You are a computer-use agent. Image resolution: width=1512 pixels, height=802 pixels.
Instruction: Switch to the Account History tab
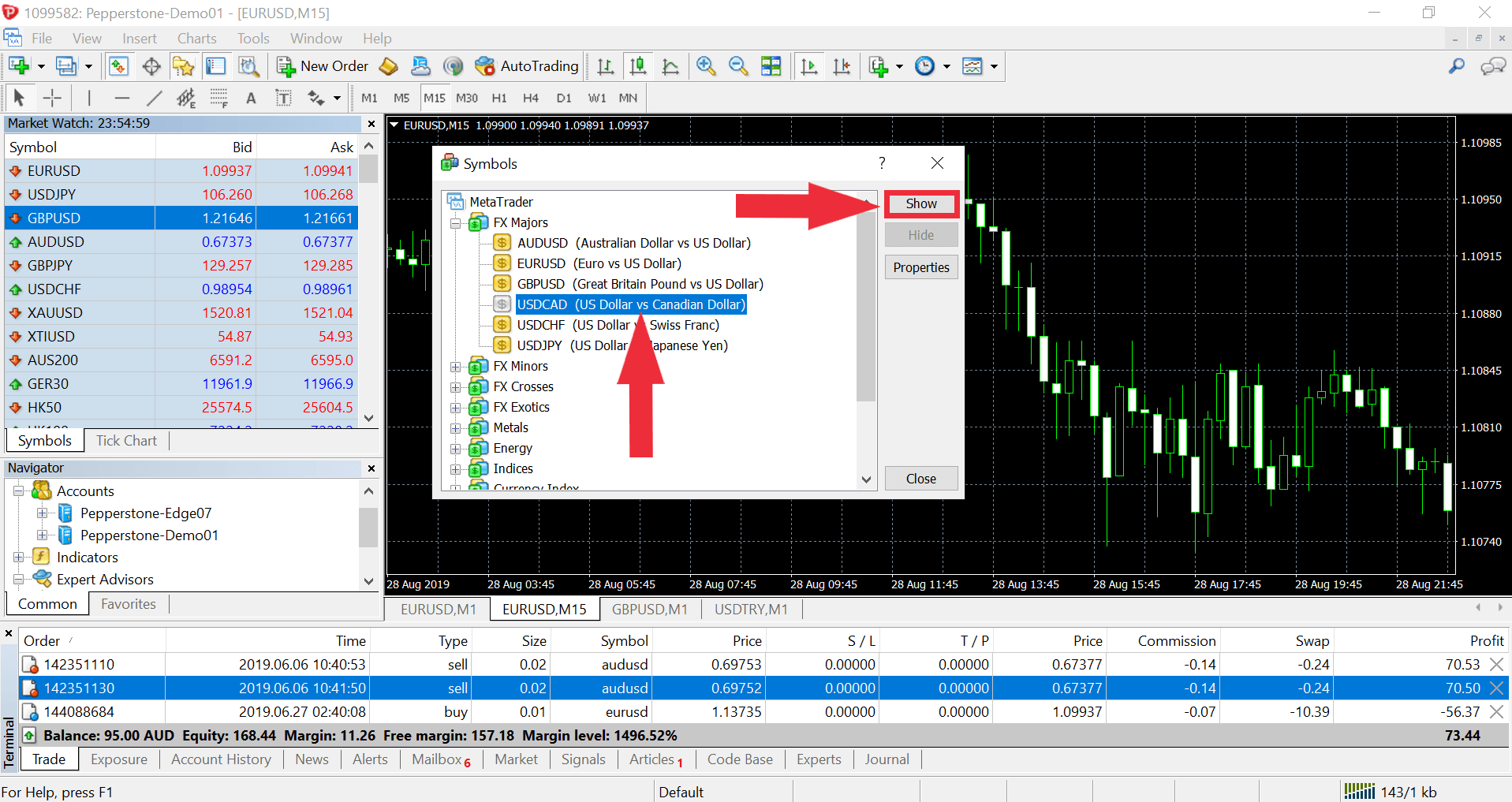point(221,759)
